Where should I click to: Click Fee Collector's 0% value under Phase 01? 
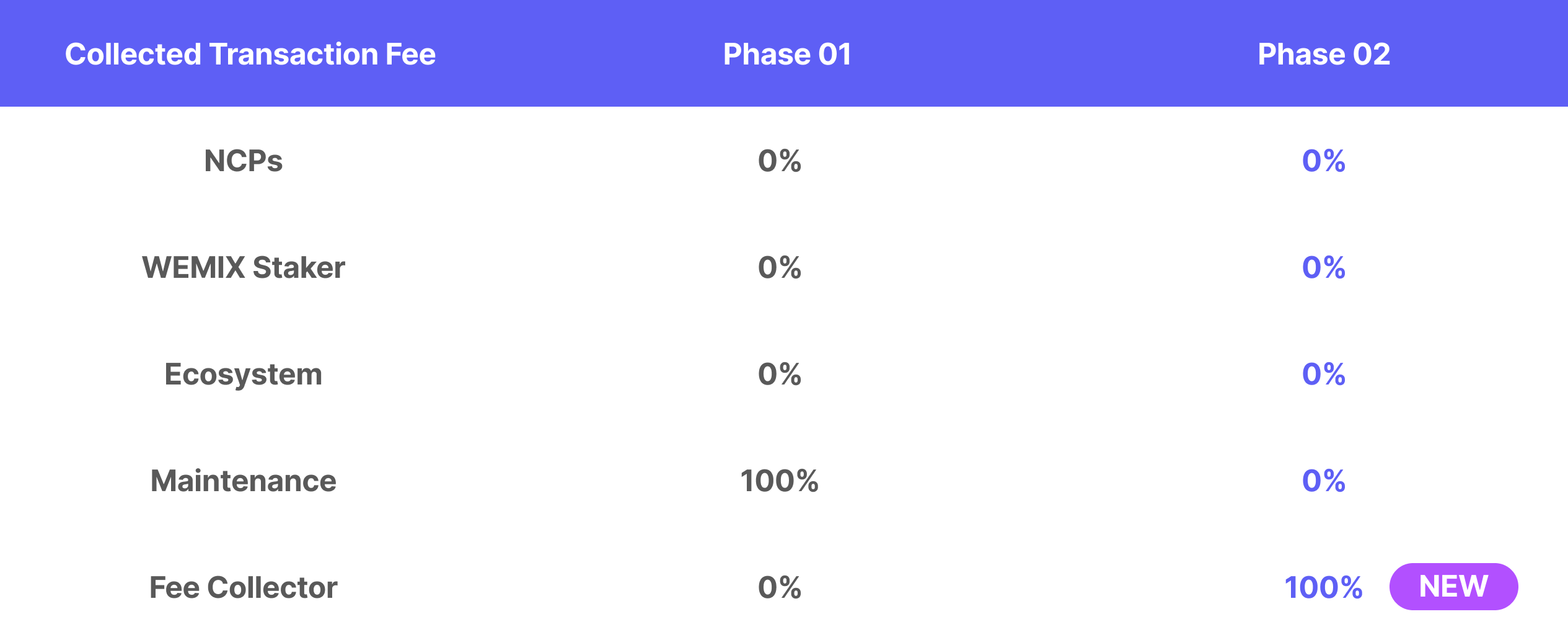780,588
